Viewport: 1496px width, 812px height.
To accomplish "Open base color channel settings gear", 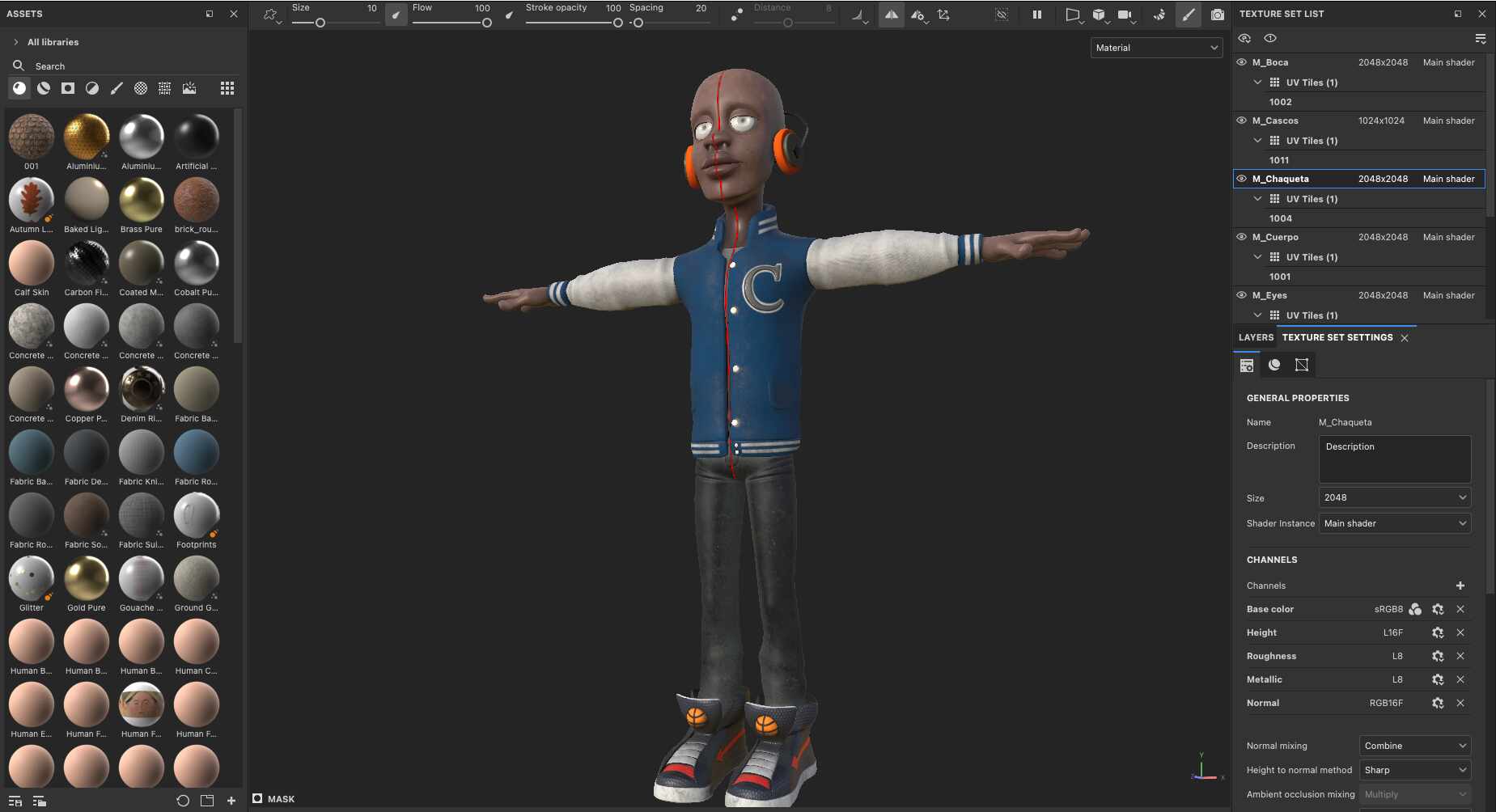I will pyautogui.click(x=1438, y=609).
